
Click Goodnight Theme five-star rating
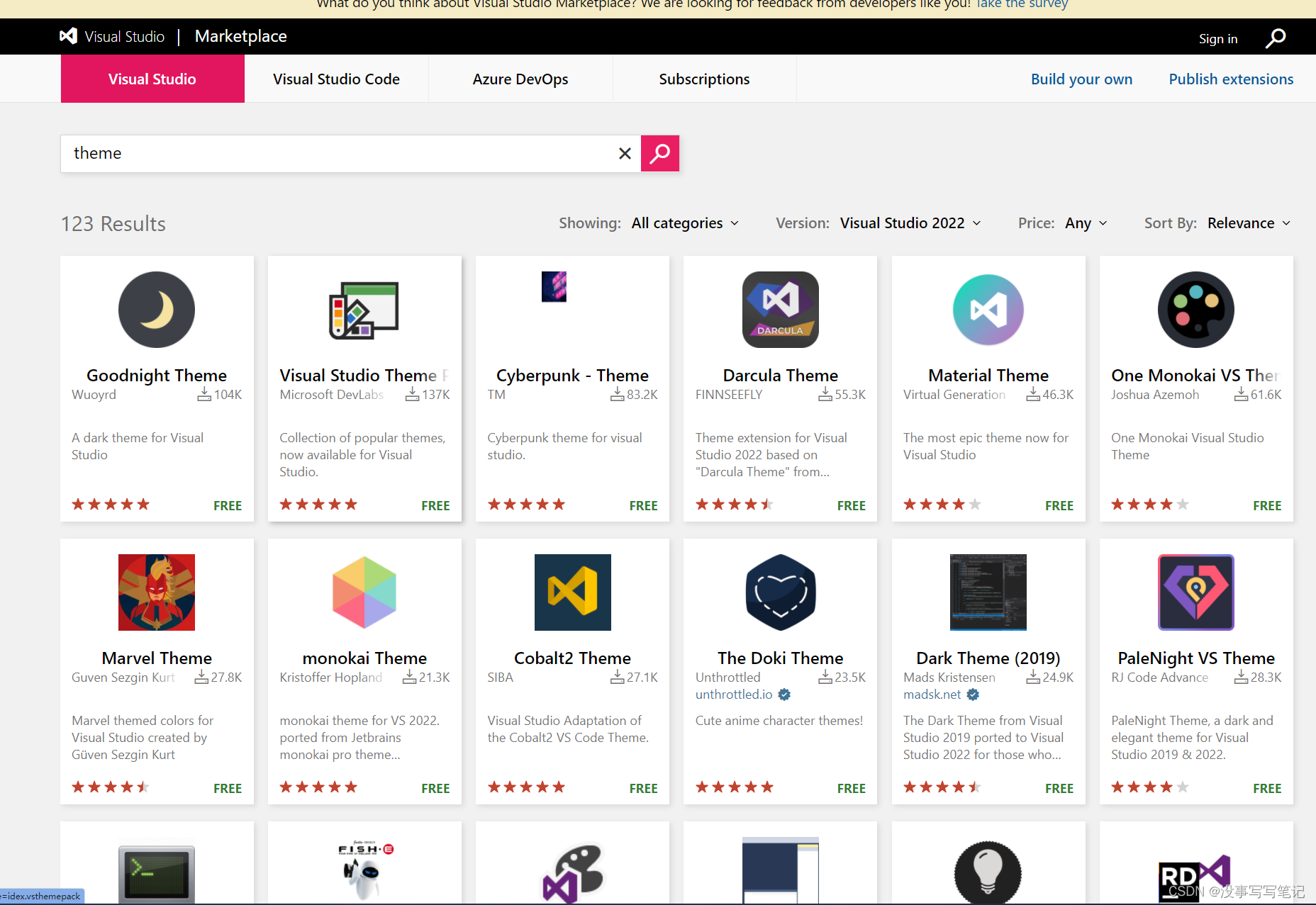pos(111,504)
